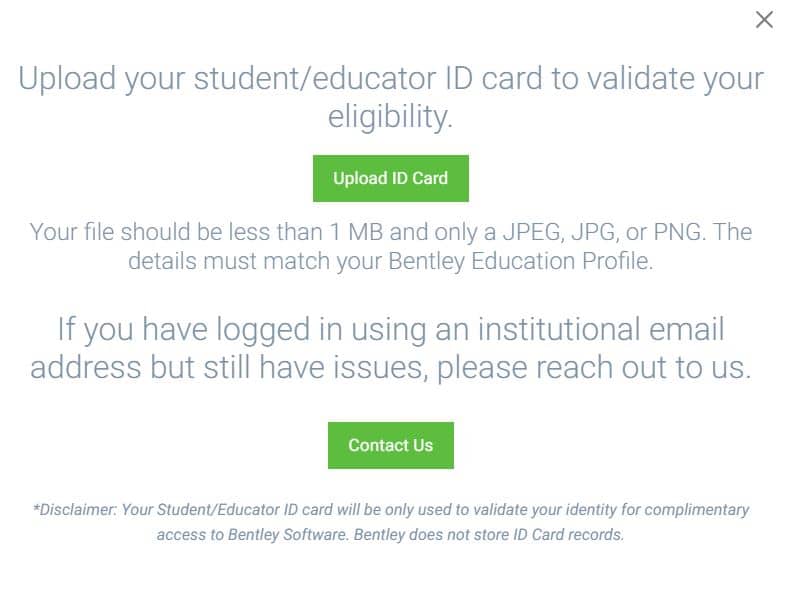Click the Upload ID Card button
The image size is (787, 609).
[x=390, y=178]
